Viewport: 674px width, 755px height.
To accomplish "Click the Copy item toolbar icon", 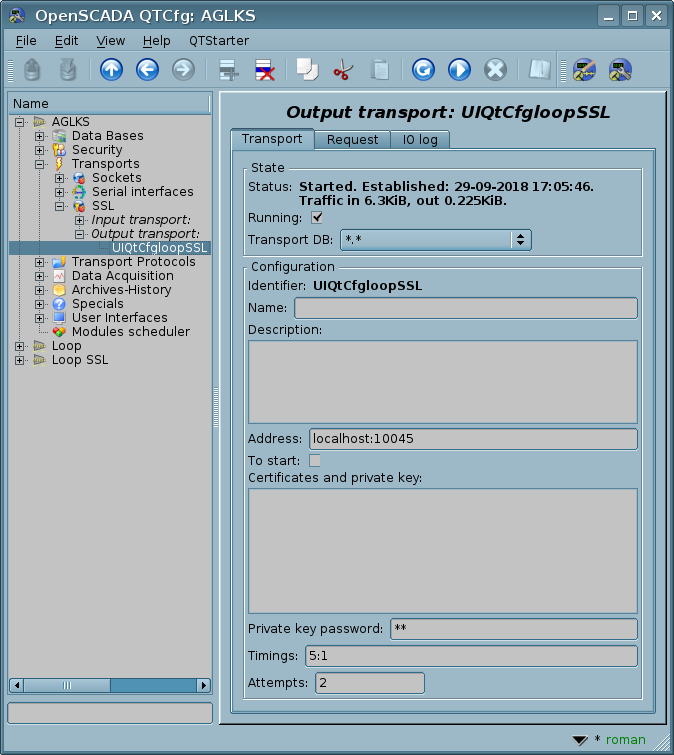I will [x=307, y=70].
